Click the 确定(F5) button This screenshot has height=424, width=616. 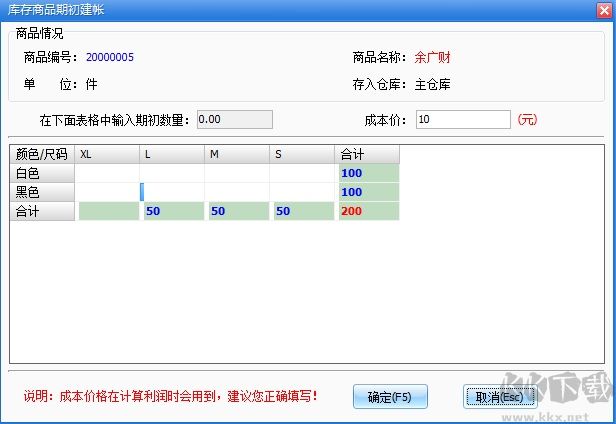[390, 396]
